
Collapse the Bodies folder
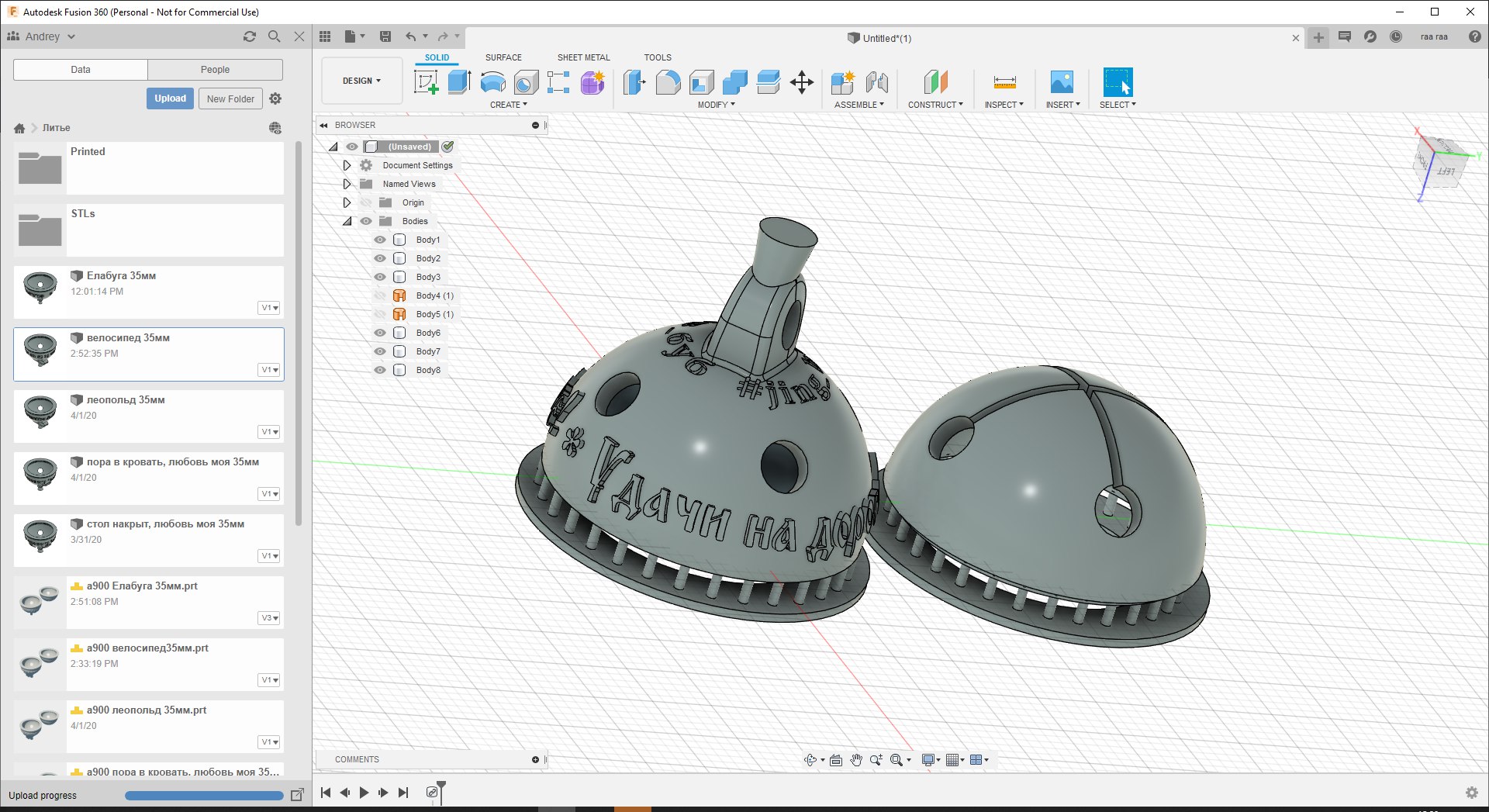click(x=347, y=221)
